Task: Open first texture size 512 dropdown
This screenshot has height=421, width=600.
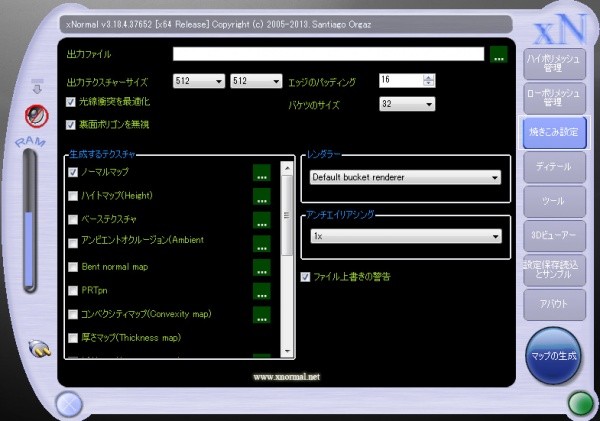Action: pyautogui.click(x=199, y=81)
